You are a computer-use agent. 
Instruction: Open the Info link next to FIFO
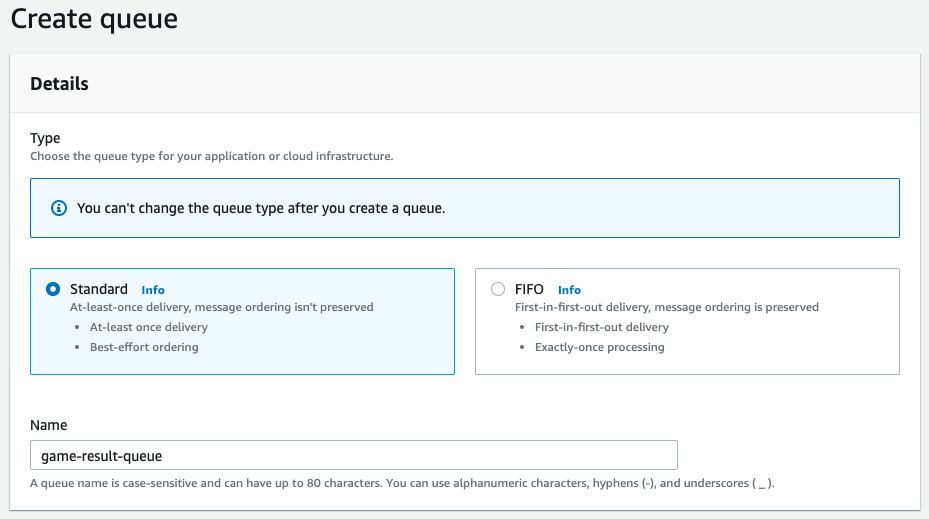click(x=569, y=290)
